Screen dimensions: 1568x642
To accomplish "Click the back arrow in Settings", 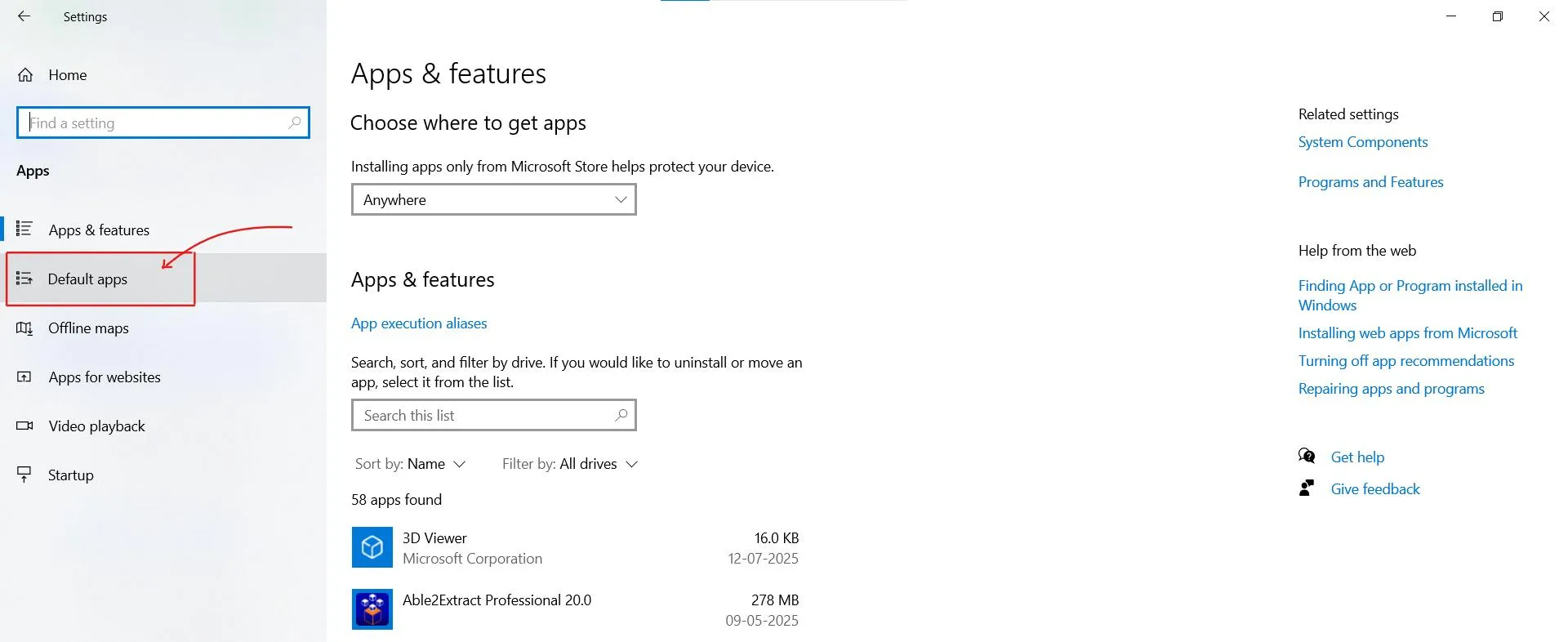I will point(24,16).
